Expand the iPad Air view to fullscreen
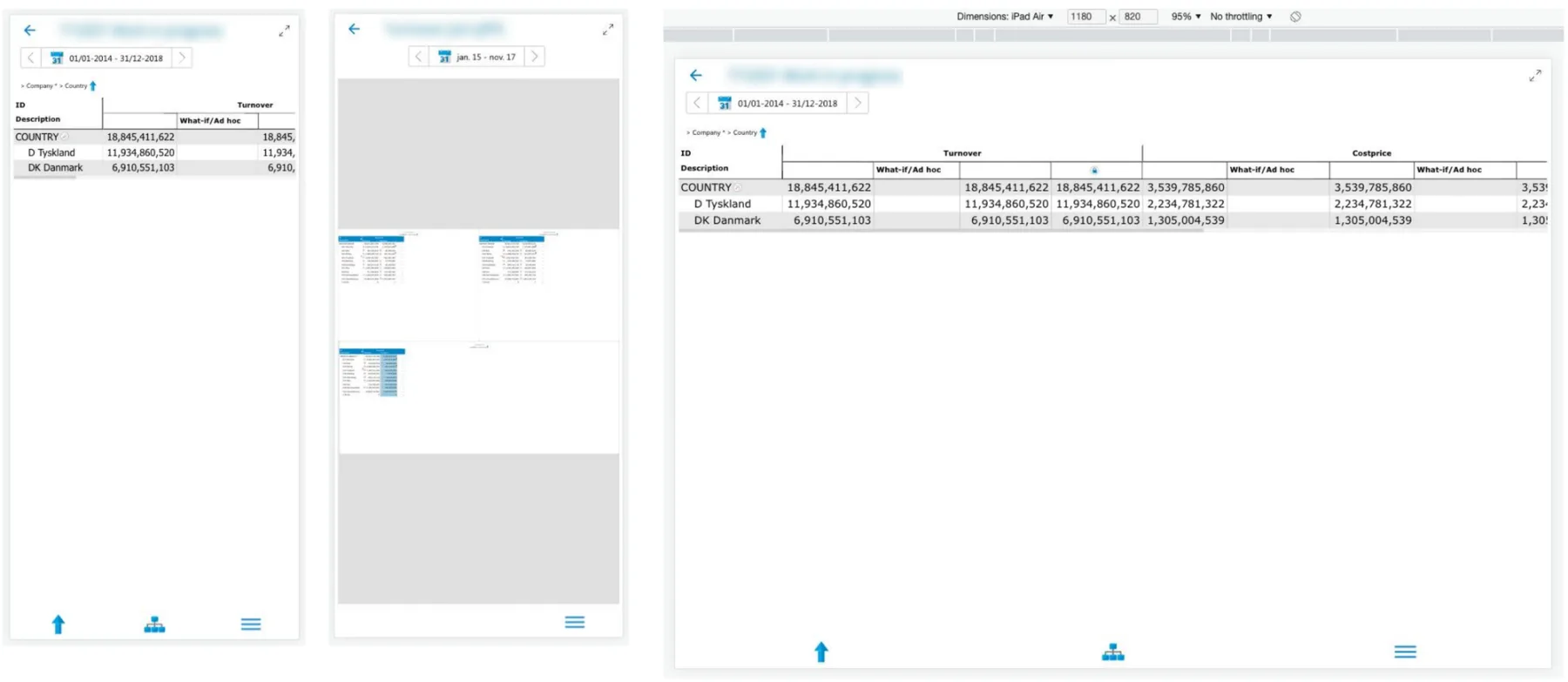 [x=1535, y=77]
